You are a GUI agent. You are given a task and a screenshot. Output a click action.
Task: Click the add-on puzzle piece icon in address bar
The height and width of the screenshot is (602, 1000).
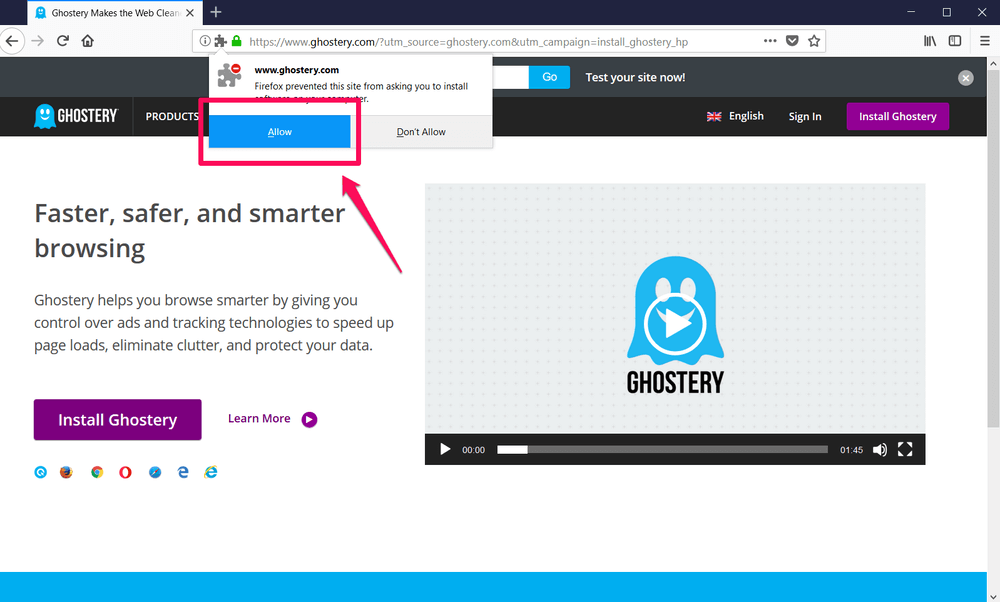221,41
